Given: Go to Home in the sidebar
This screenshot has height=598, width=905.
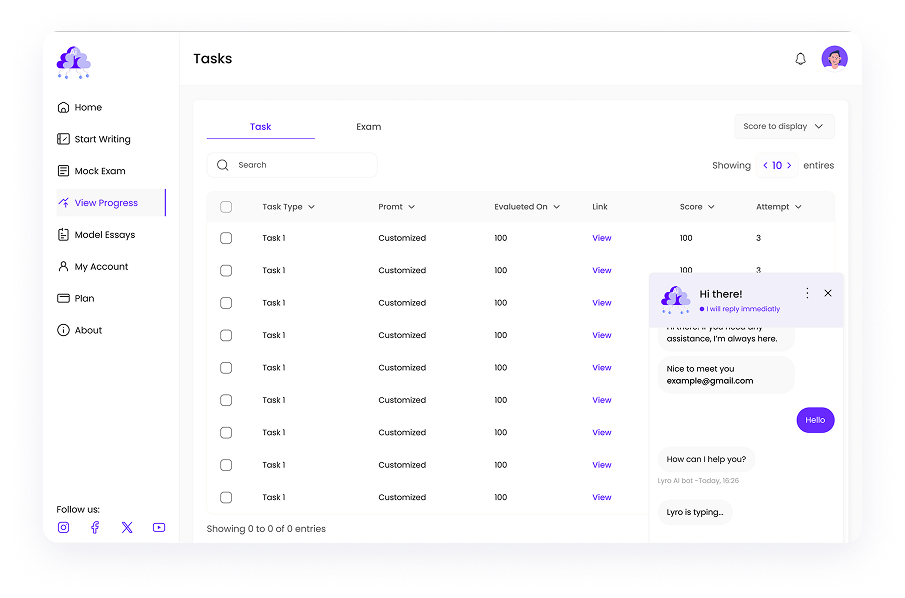Looking at the screenshot, I should [80, 107].
